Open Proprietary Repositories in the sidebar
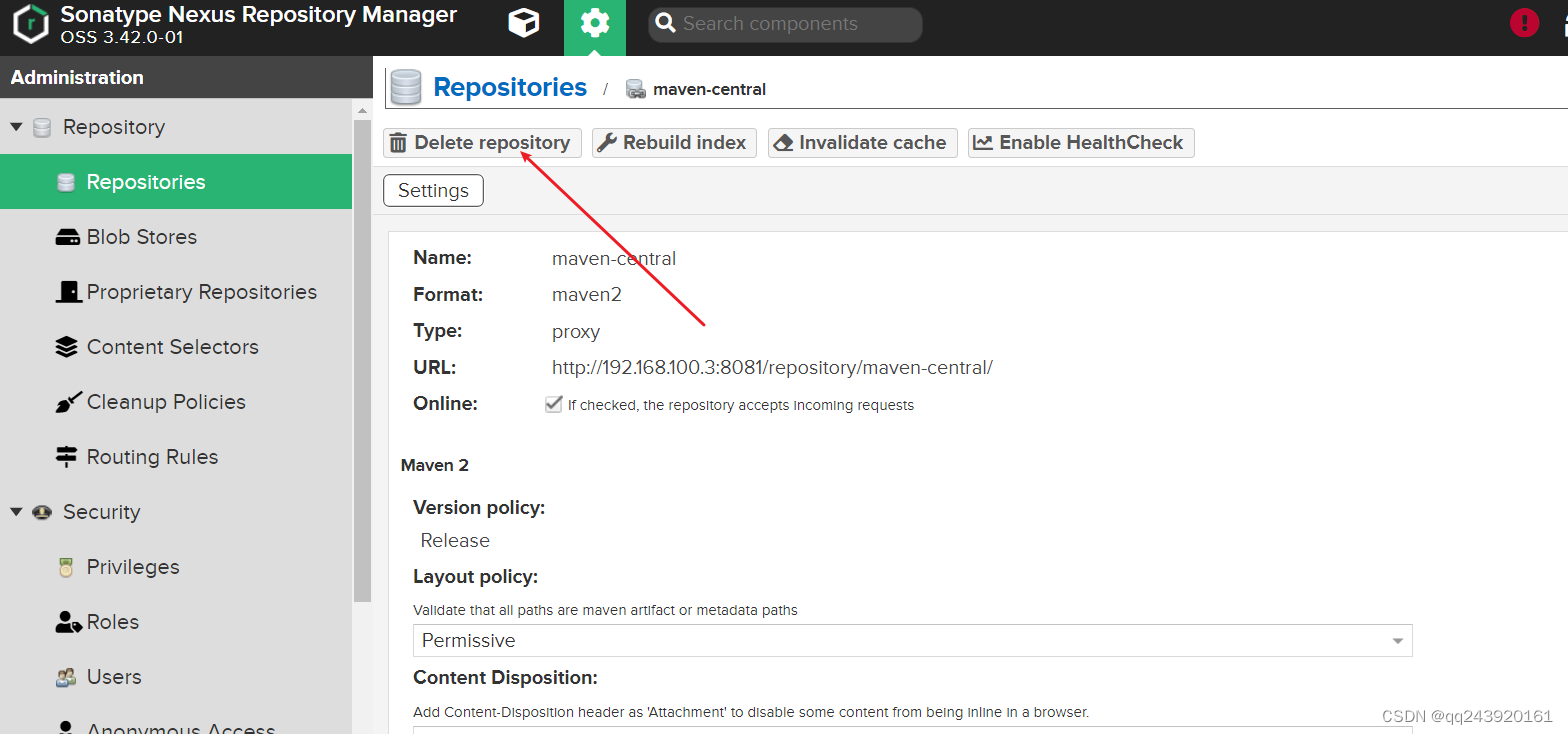Viewport: 1568px width, 734px height. [176, 292]
